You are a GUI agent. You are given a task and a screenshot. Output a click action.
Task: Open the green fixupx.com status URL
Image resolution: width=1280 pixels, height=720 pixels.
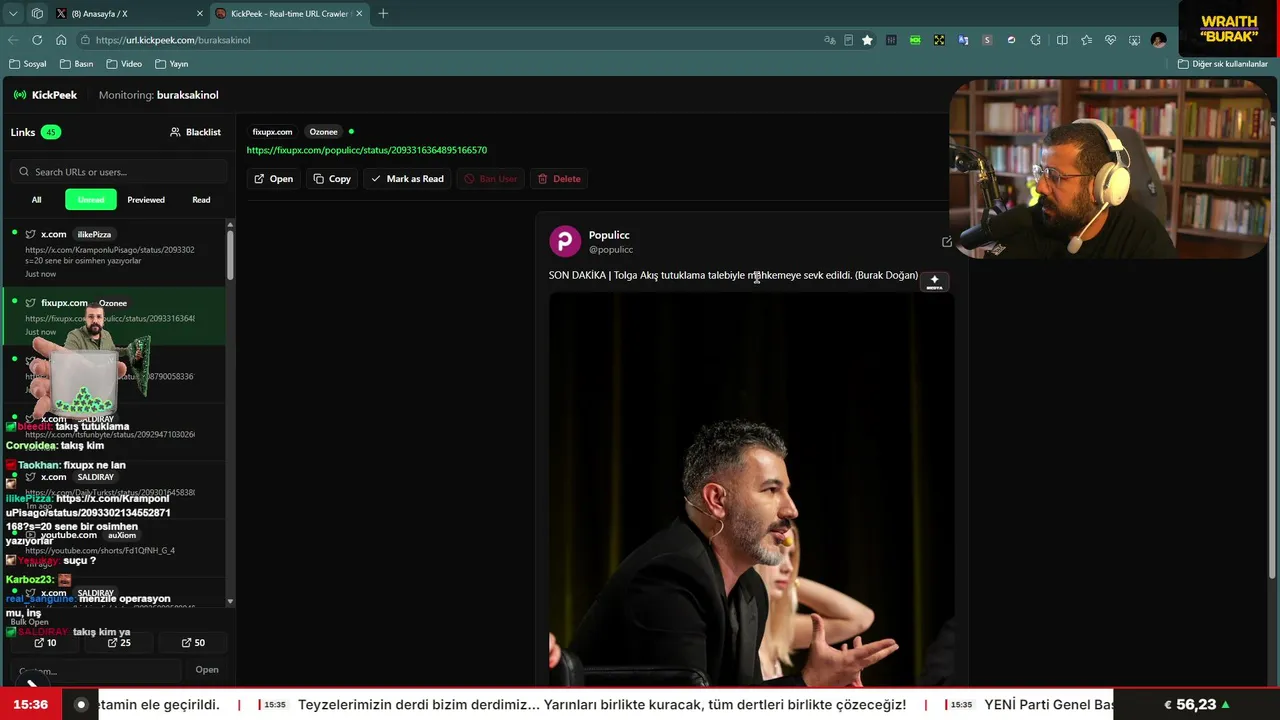pyautogui.click(x=367, y=150)
